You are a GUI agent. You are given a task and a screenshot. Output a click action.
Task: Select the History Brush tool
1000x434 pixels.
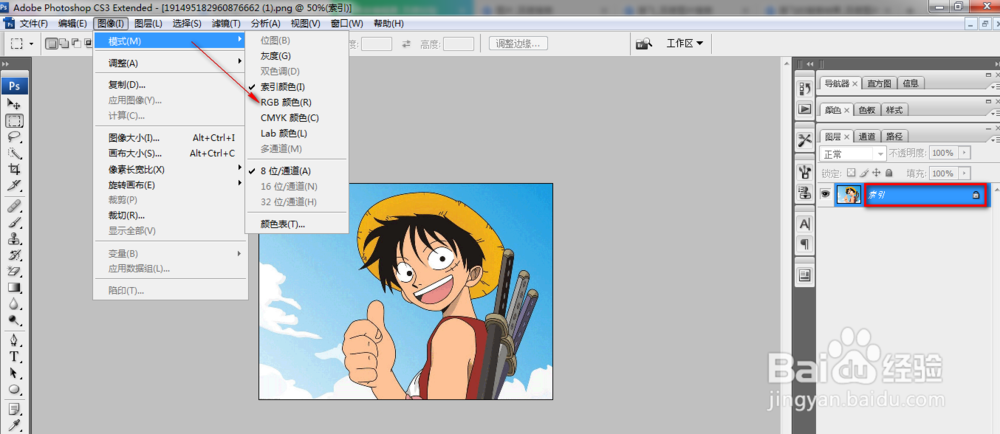tap(15, 256)
